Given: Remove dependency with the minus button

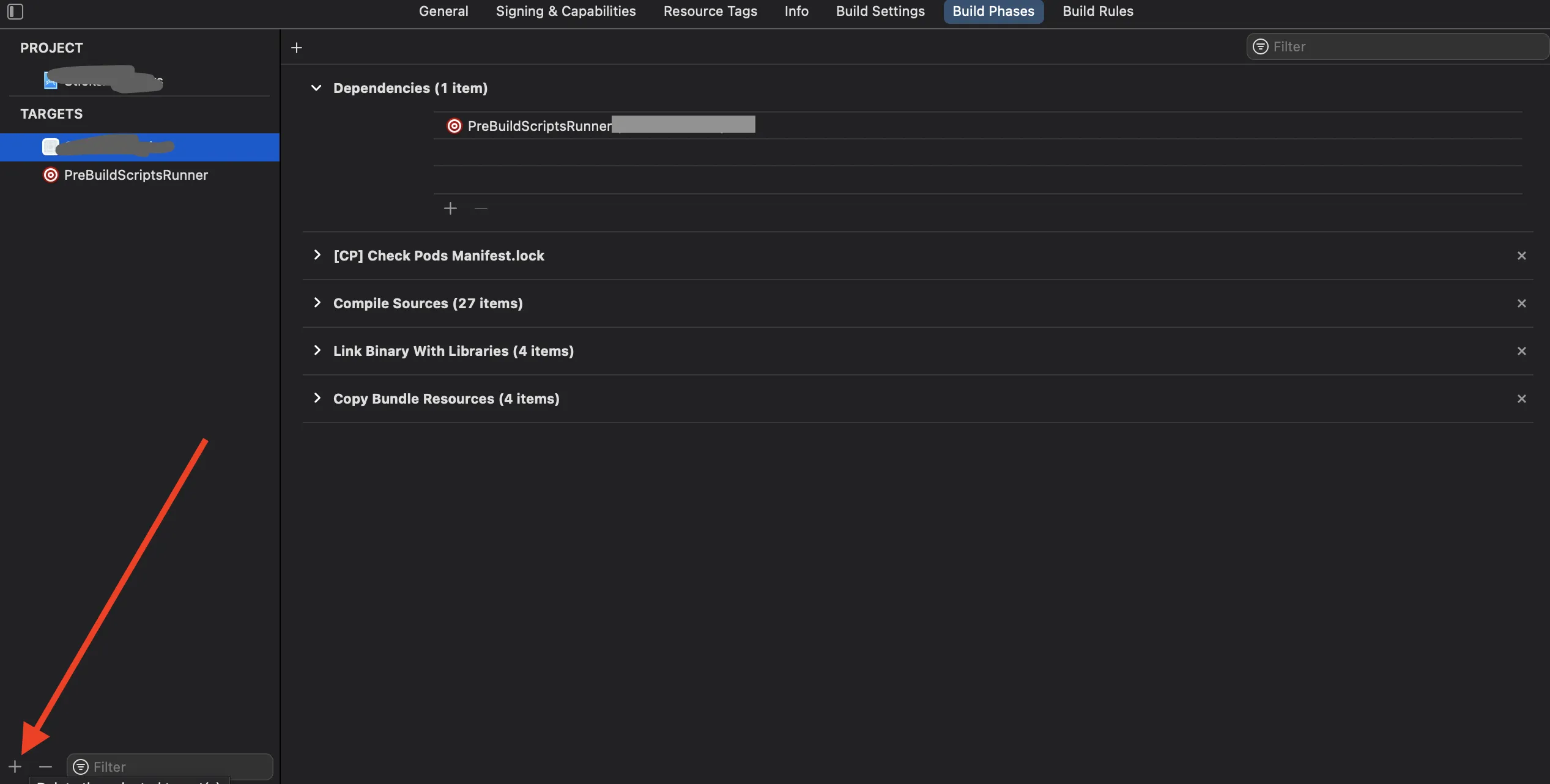Looking at the screenshot, I should coord(481,209).
